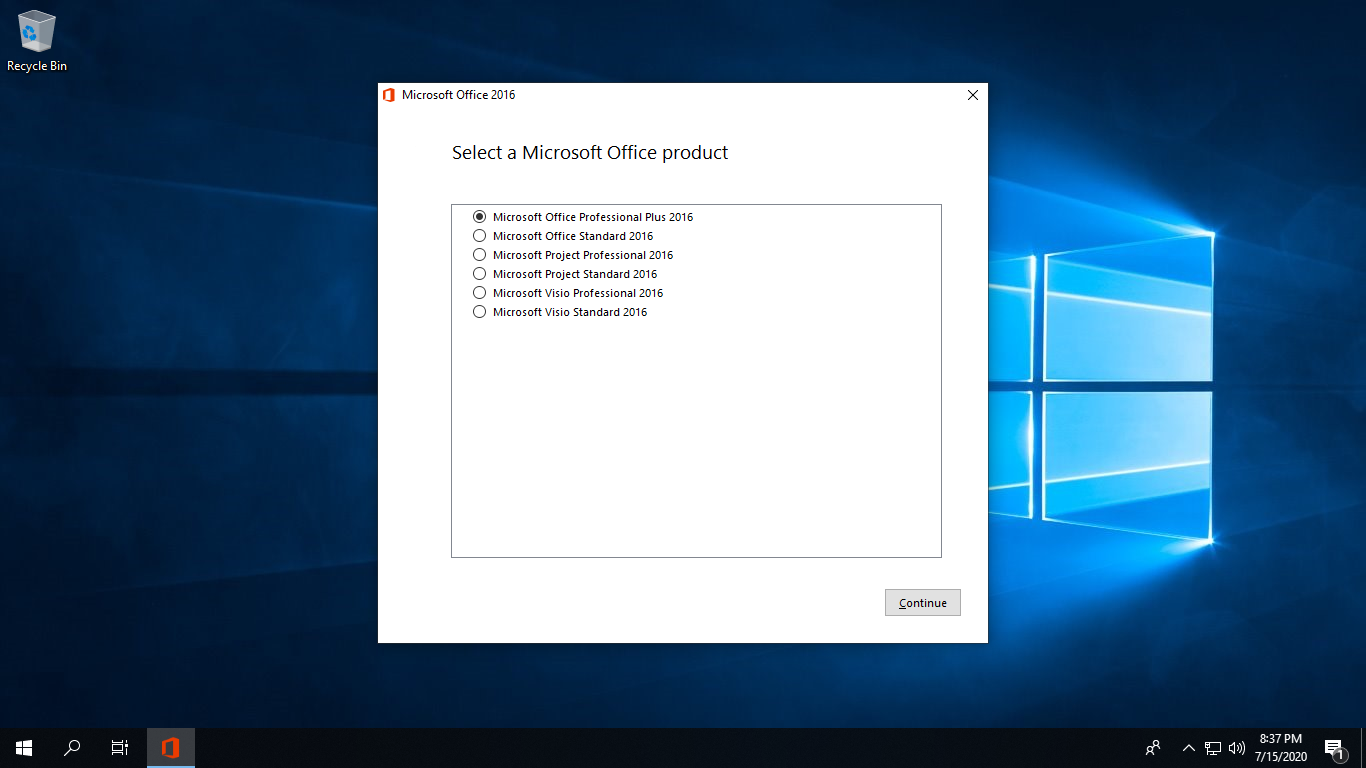
Task: Close the Microsoft Office 2016 setup dialog
Action: (973, 95)
